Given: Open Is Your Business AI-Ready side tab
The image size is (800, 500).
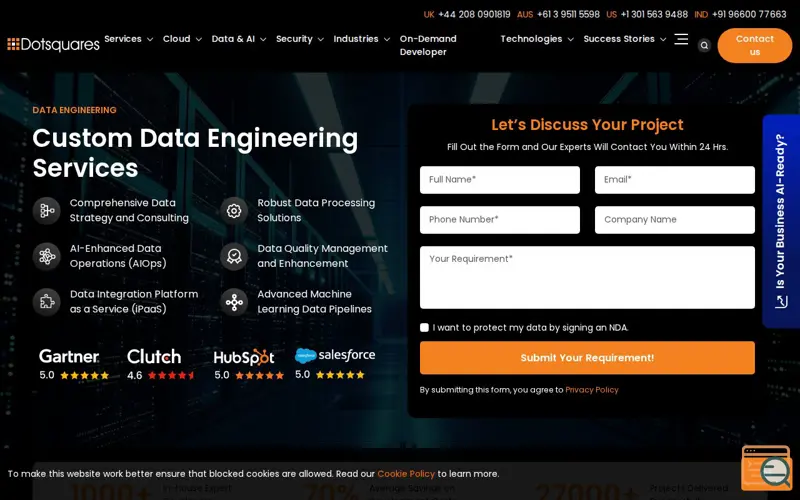Looking at the screenshot, I should point(781,221).
